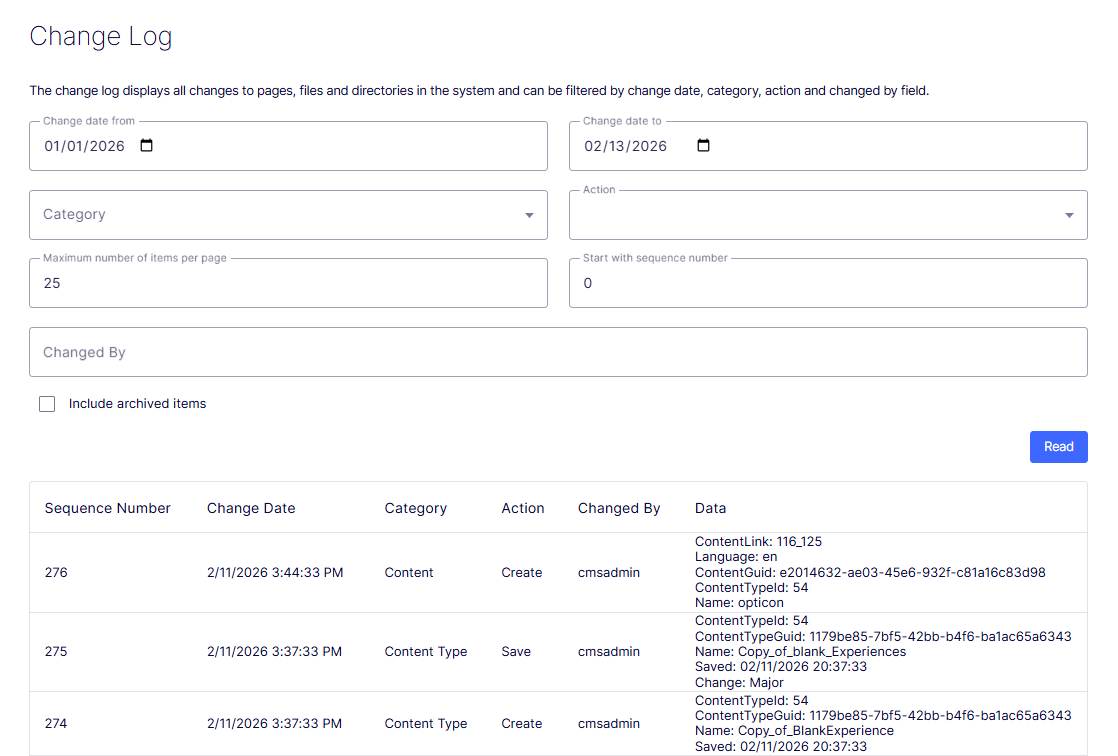Screen dimensions: 1118x756
Task: Click the Change Date column header
Action: tap(251, 508)
